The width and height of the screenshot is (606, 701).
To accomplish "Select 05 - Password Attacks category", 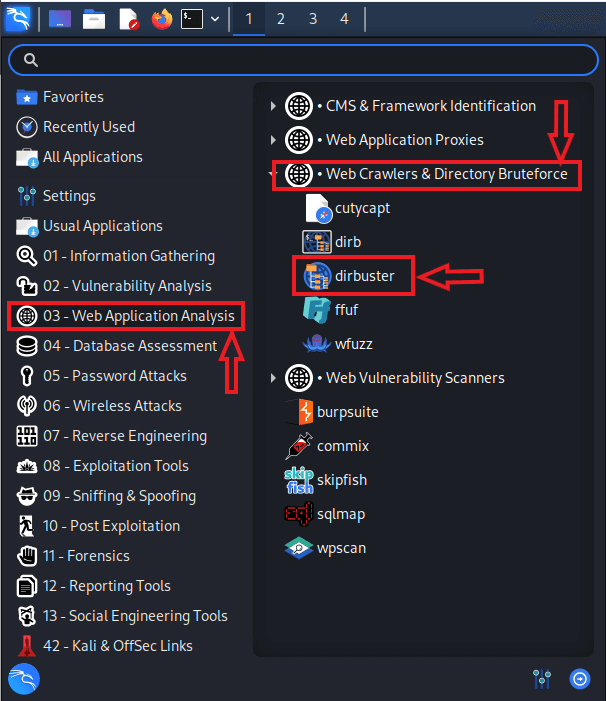I will [101, 376].
